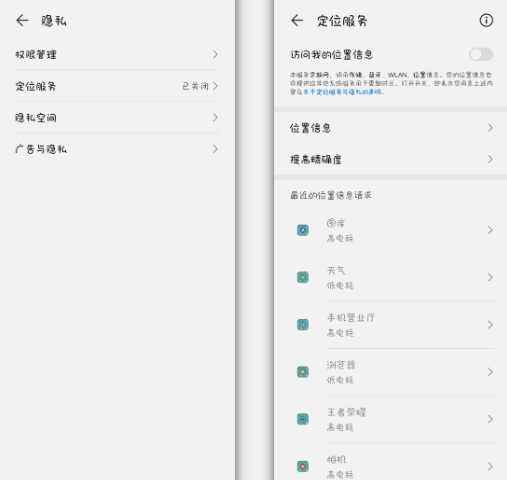This screenshot has width=507, height=480.
Task: Go back from the 隐私 screen
Action: 22,21
